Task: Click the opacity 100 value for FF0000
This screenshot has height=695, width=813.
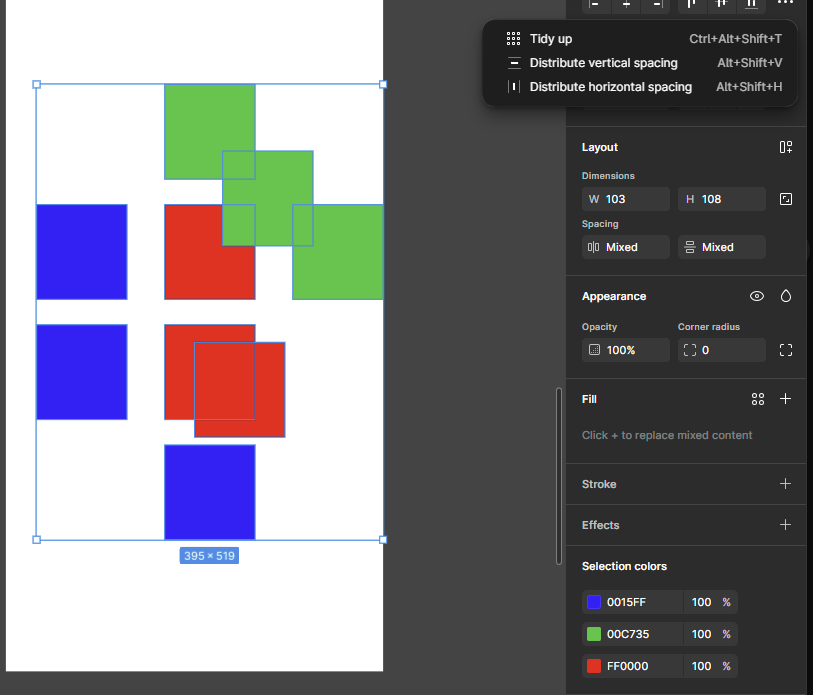Action: pos(701,666)
